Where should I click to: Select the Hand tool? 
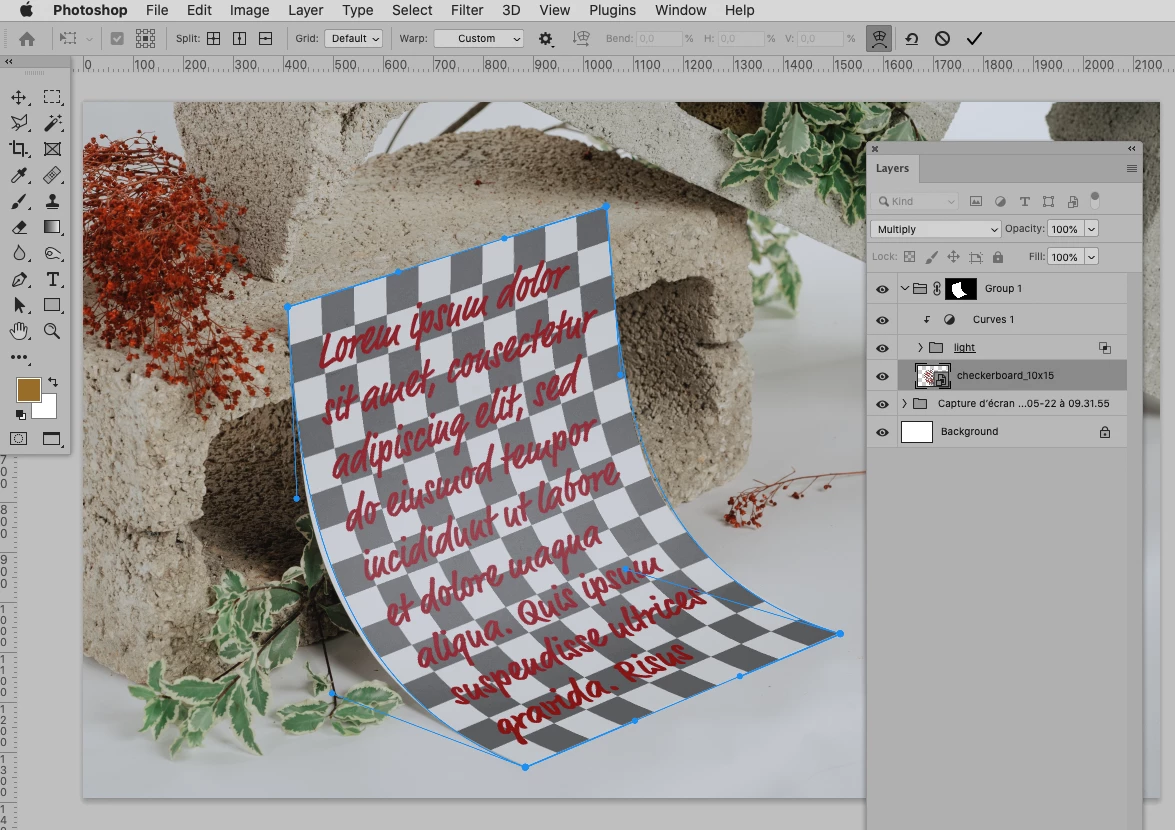(19, 331)
